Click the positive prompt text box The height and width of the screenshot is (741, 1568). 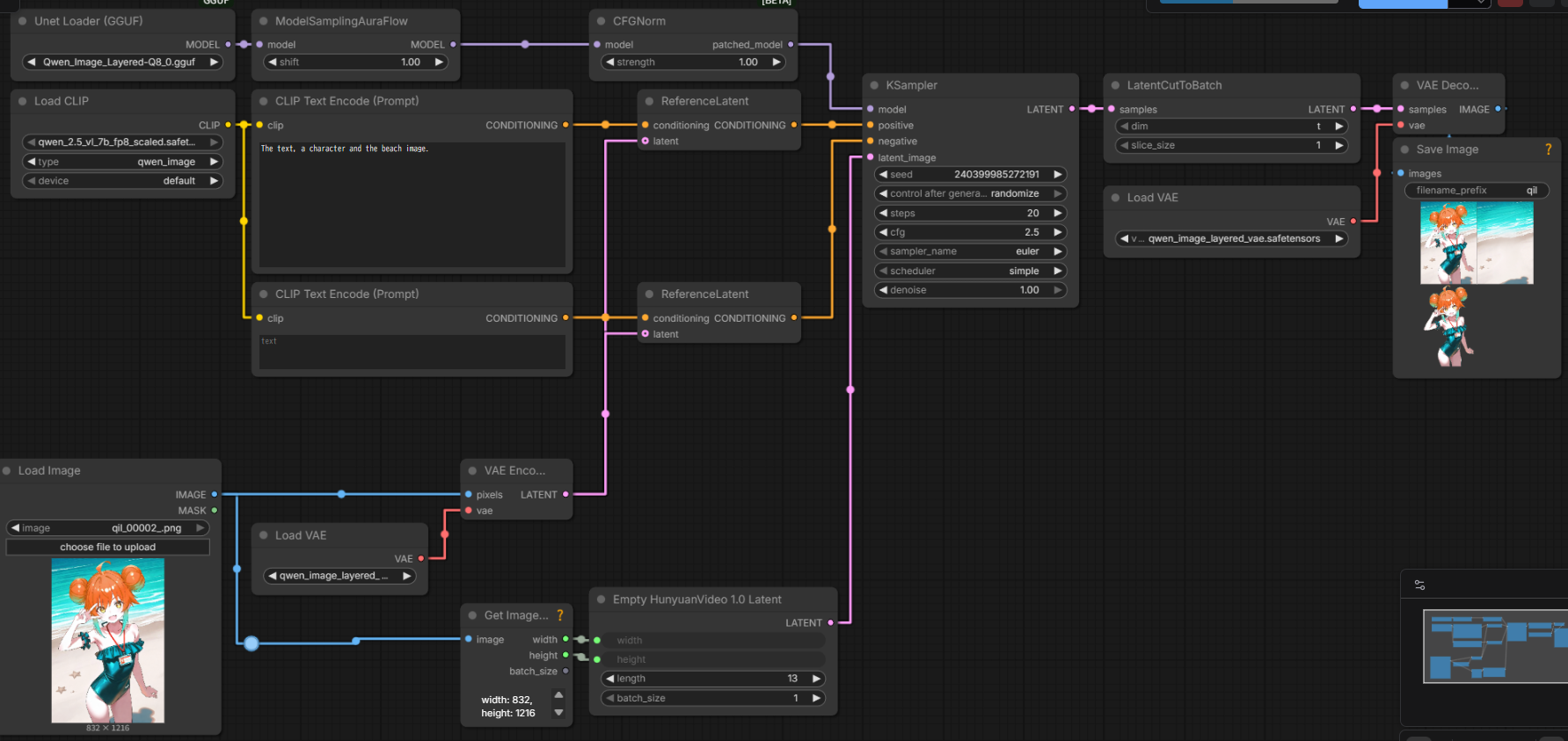tap(412, 204)
